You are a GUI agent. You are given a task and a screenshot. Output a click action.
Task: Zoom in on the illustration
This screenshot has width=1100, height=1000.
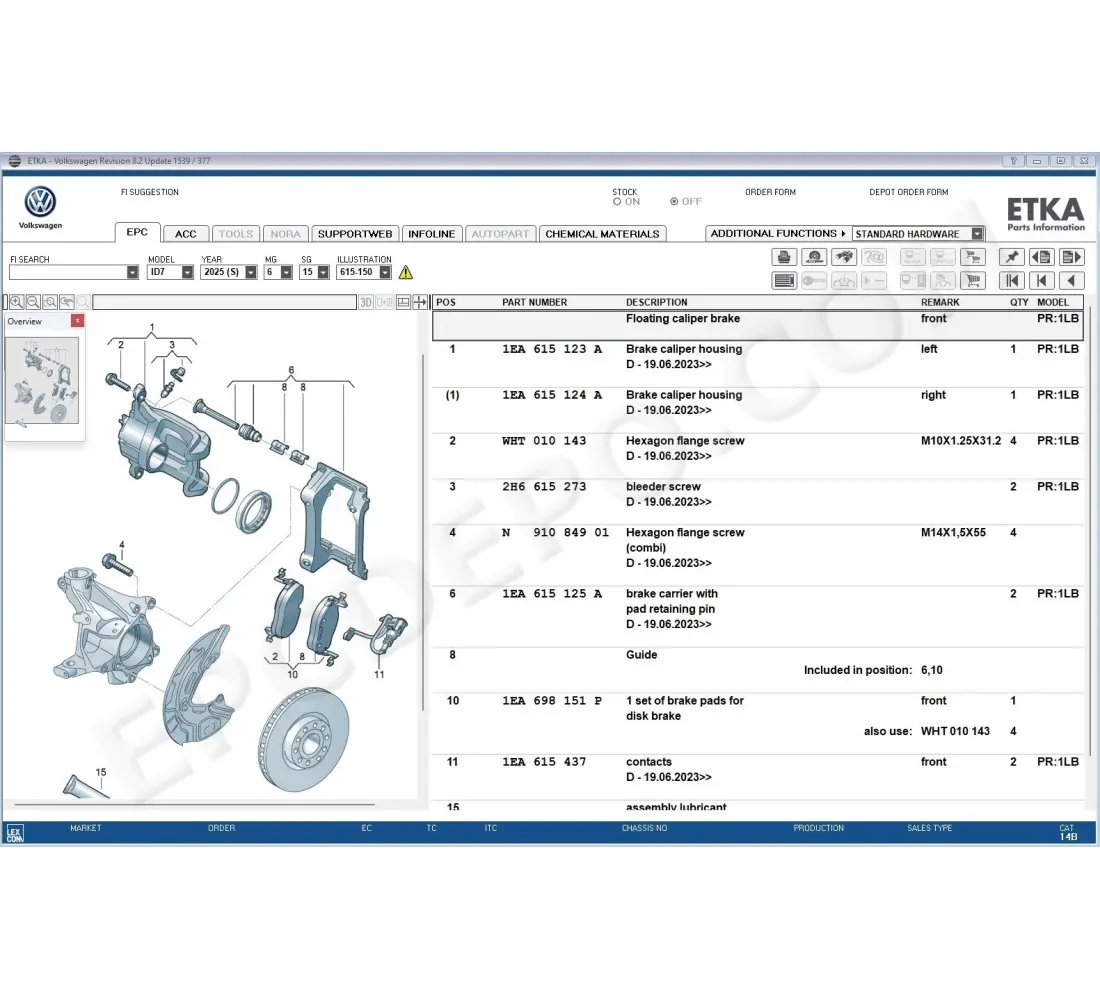[16, 302]
